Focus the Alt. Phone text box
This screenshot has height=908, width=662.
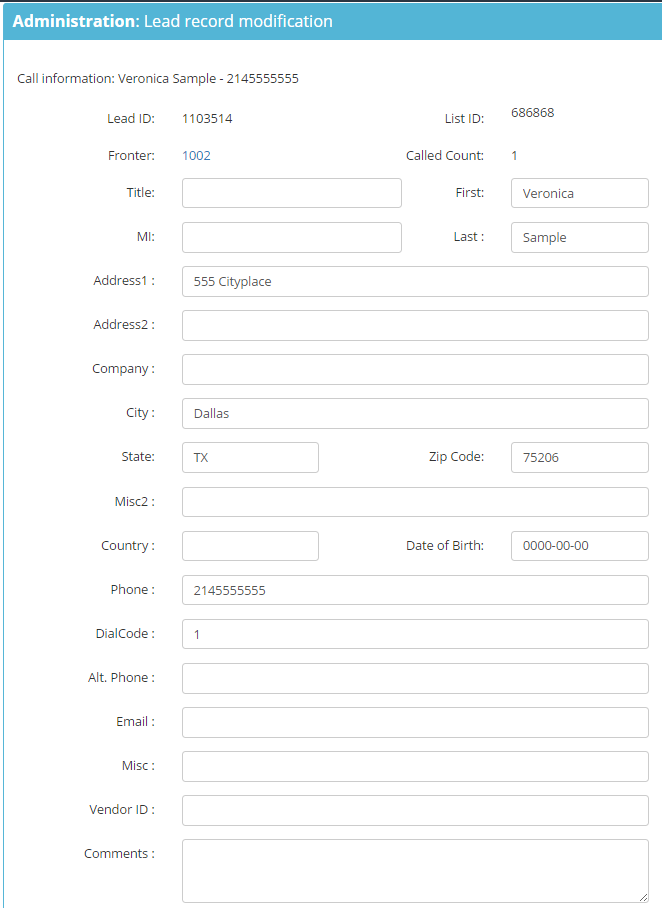click(x=415, y=678)
